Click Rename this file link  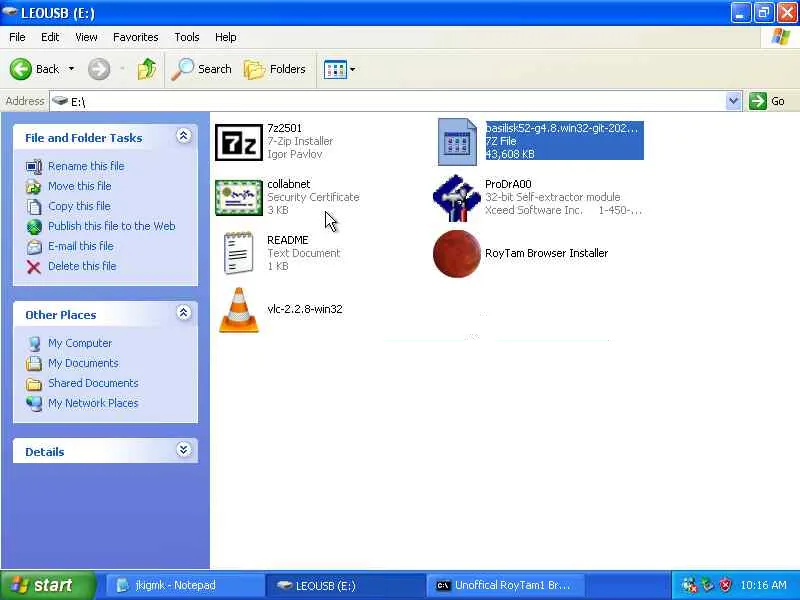click(x=86, y=166)
